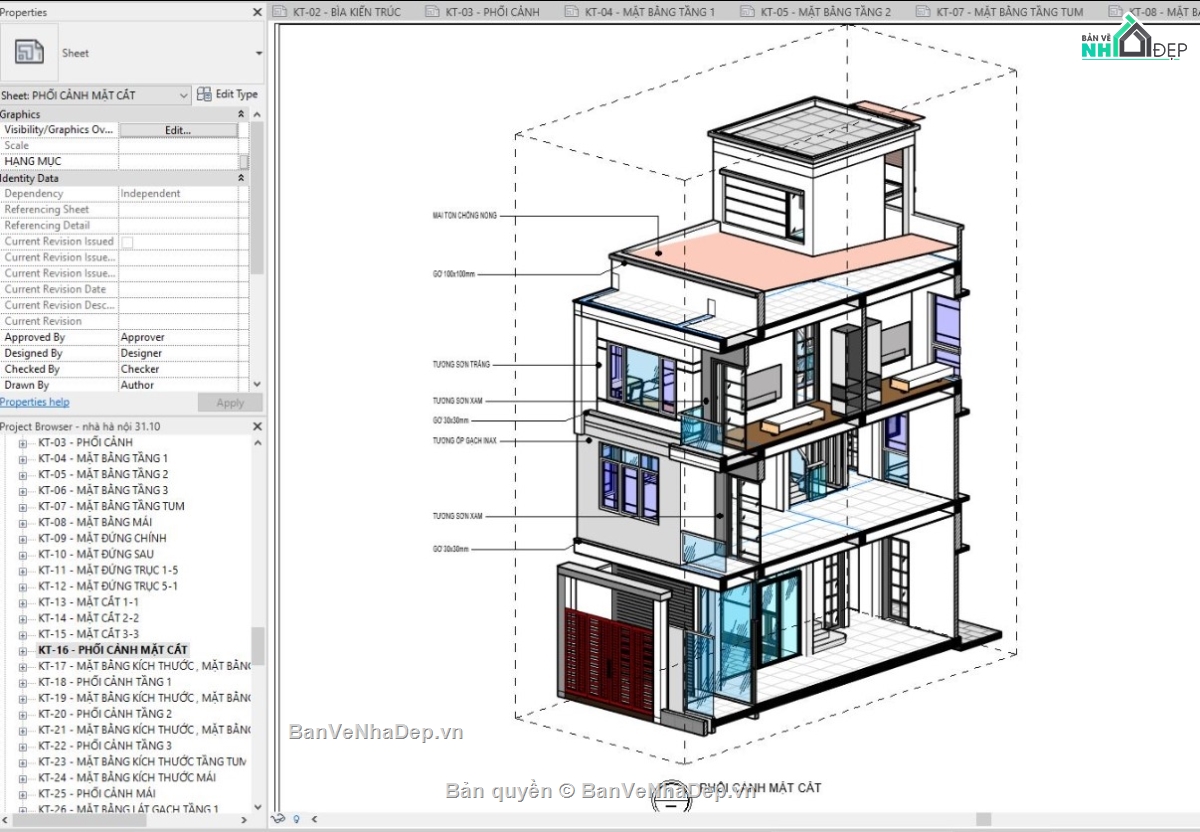Open the Sheet: PHỐI CẢNH MẶT CẮT instance dropdown

click(95, 95)
